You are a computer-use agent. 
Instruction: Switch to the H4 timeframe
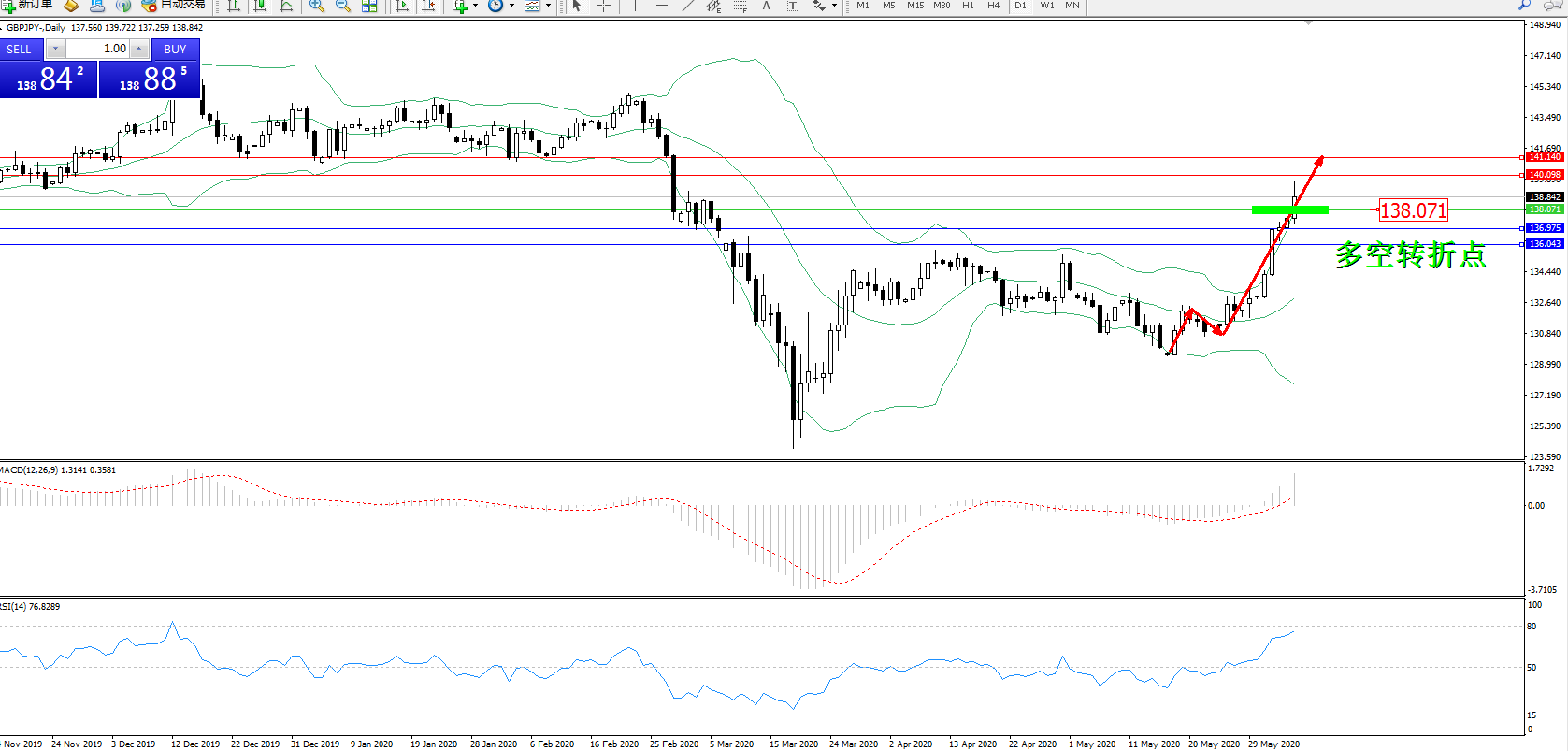click(x=993, y=6)
